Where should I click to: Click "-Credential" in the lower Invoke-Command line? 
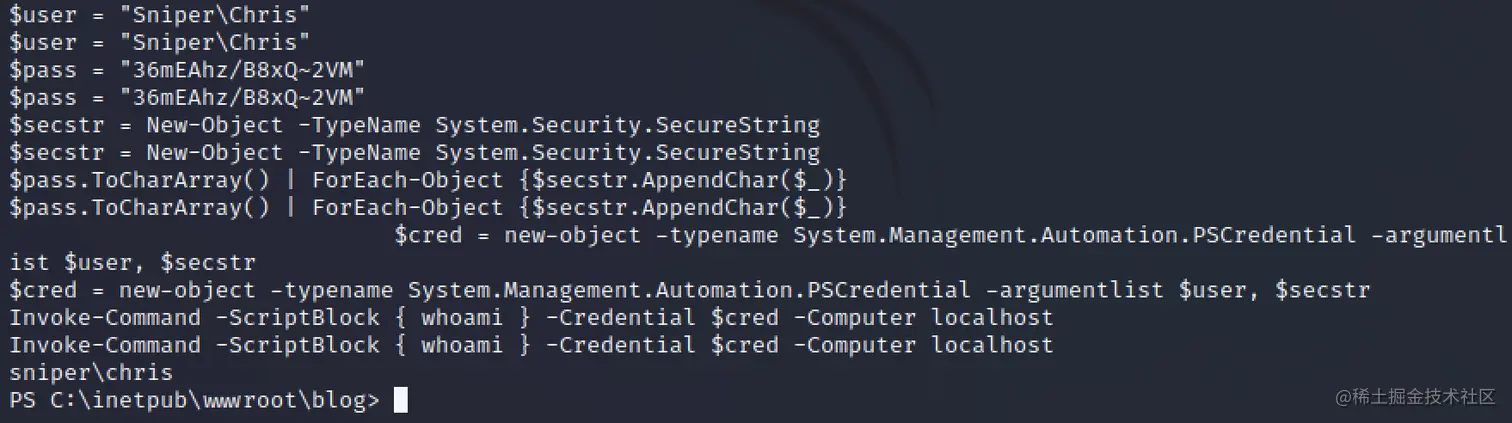(x=620, y=345)
